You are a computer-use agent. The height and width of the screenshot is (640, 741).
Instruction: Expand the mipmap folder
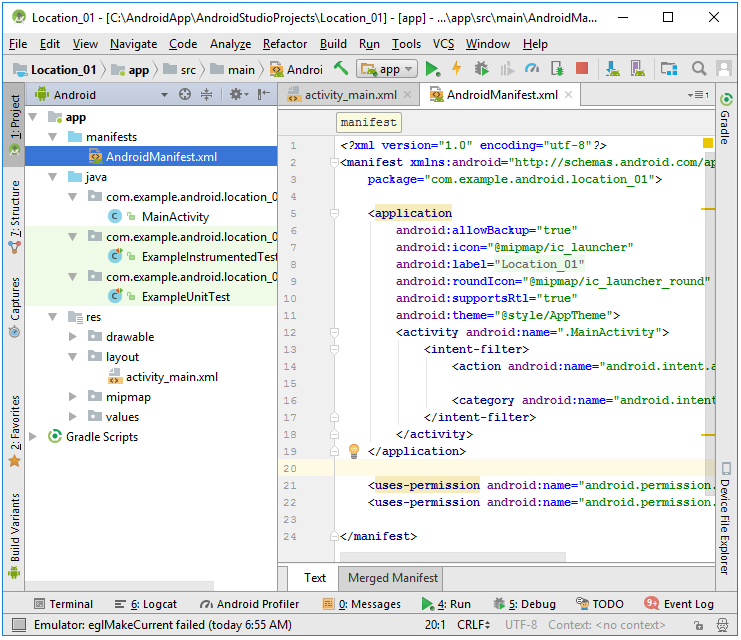[x=73, y=396]
